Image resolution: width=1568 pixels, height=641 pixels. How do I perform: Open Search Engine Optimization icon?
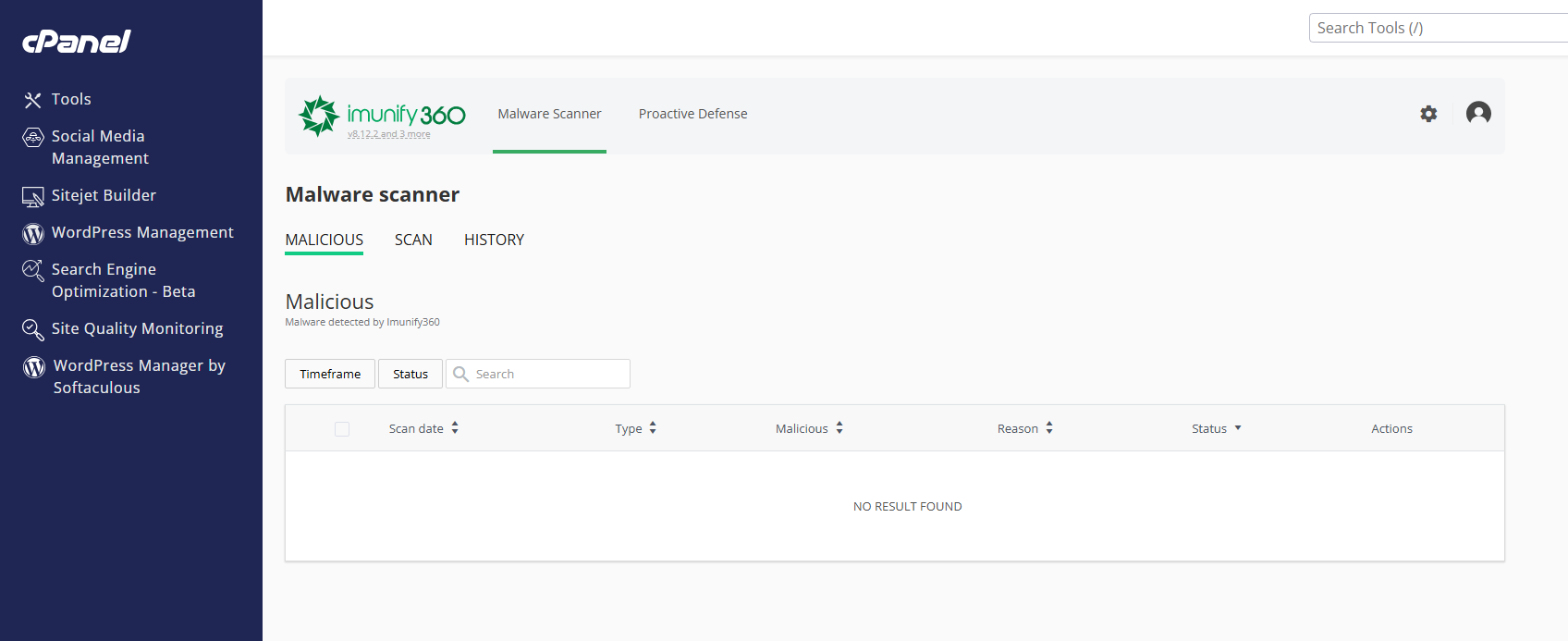(33, 271)
